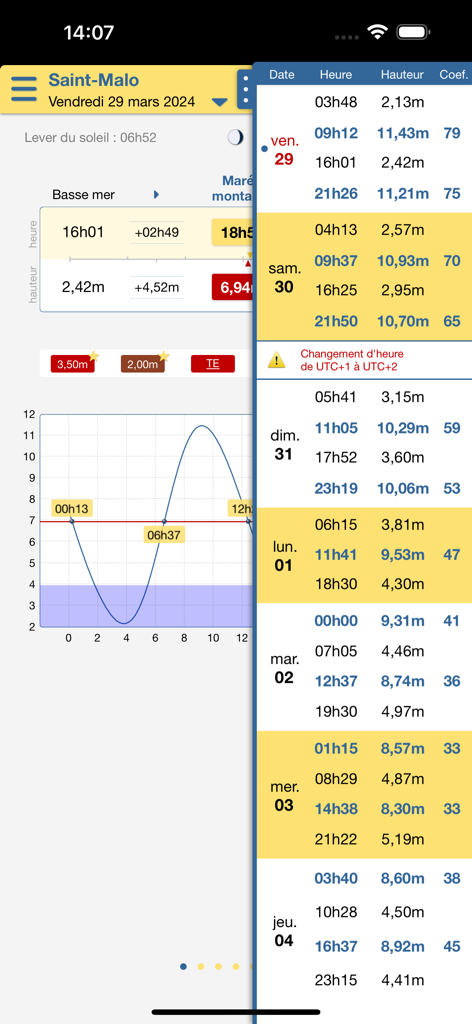Tap the Coef. column header
The width and height of the screenshot is (472, 1024).
(454, 74)
